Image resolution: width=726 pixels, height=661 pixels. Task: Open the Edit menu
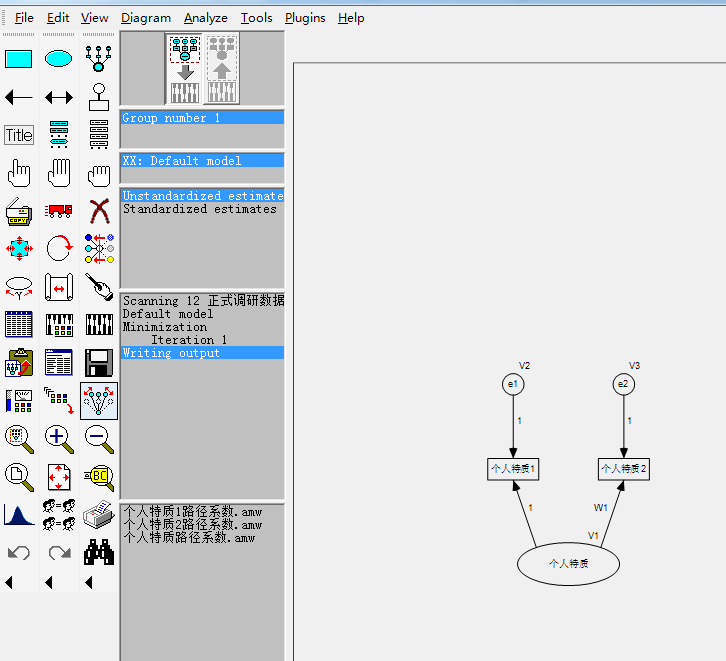tap(58, 18)
